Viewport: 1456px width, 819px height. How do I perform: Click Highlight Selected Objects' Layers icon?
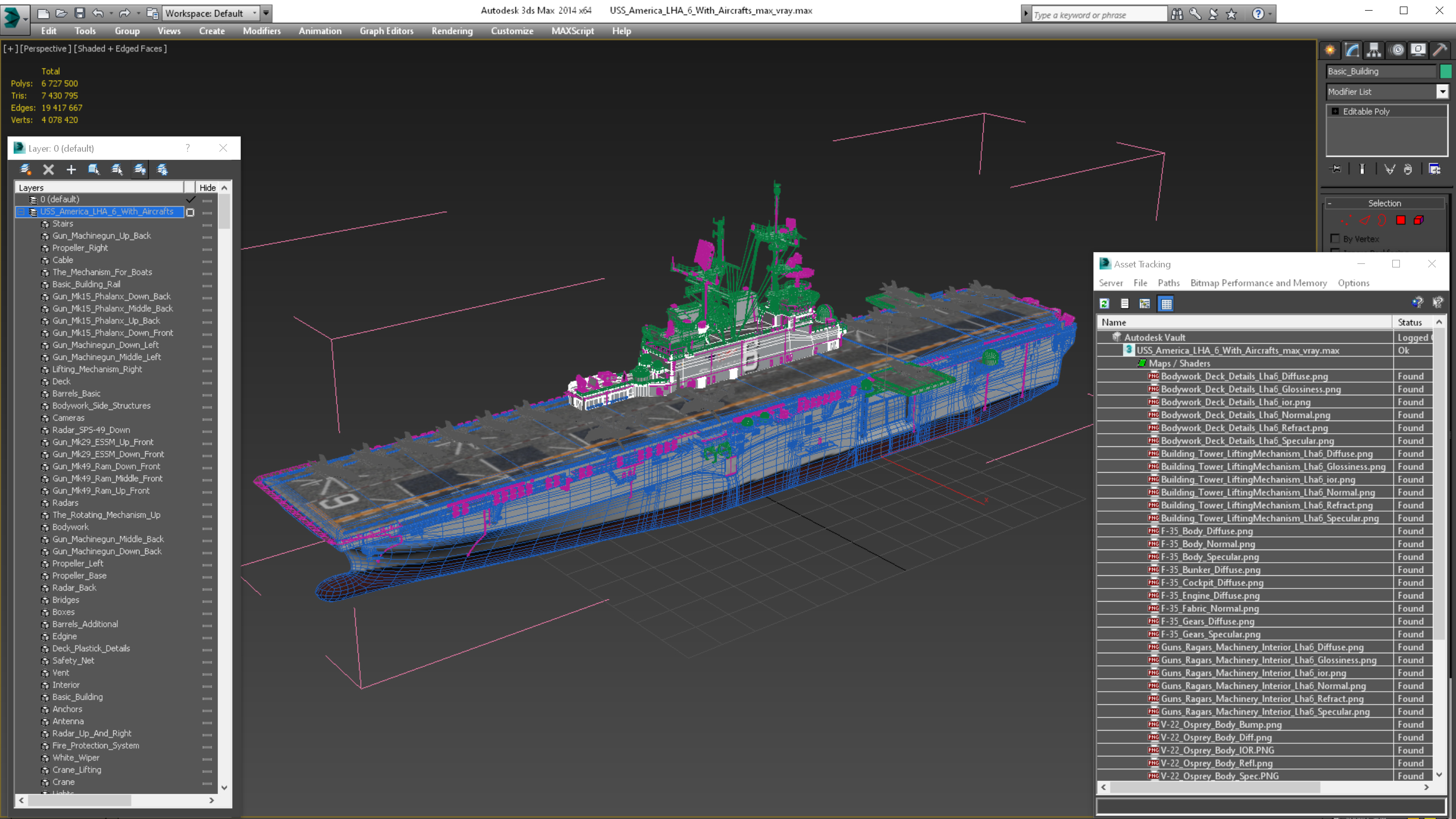point(117,169)
